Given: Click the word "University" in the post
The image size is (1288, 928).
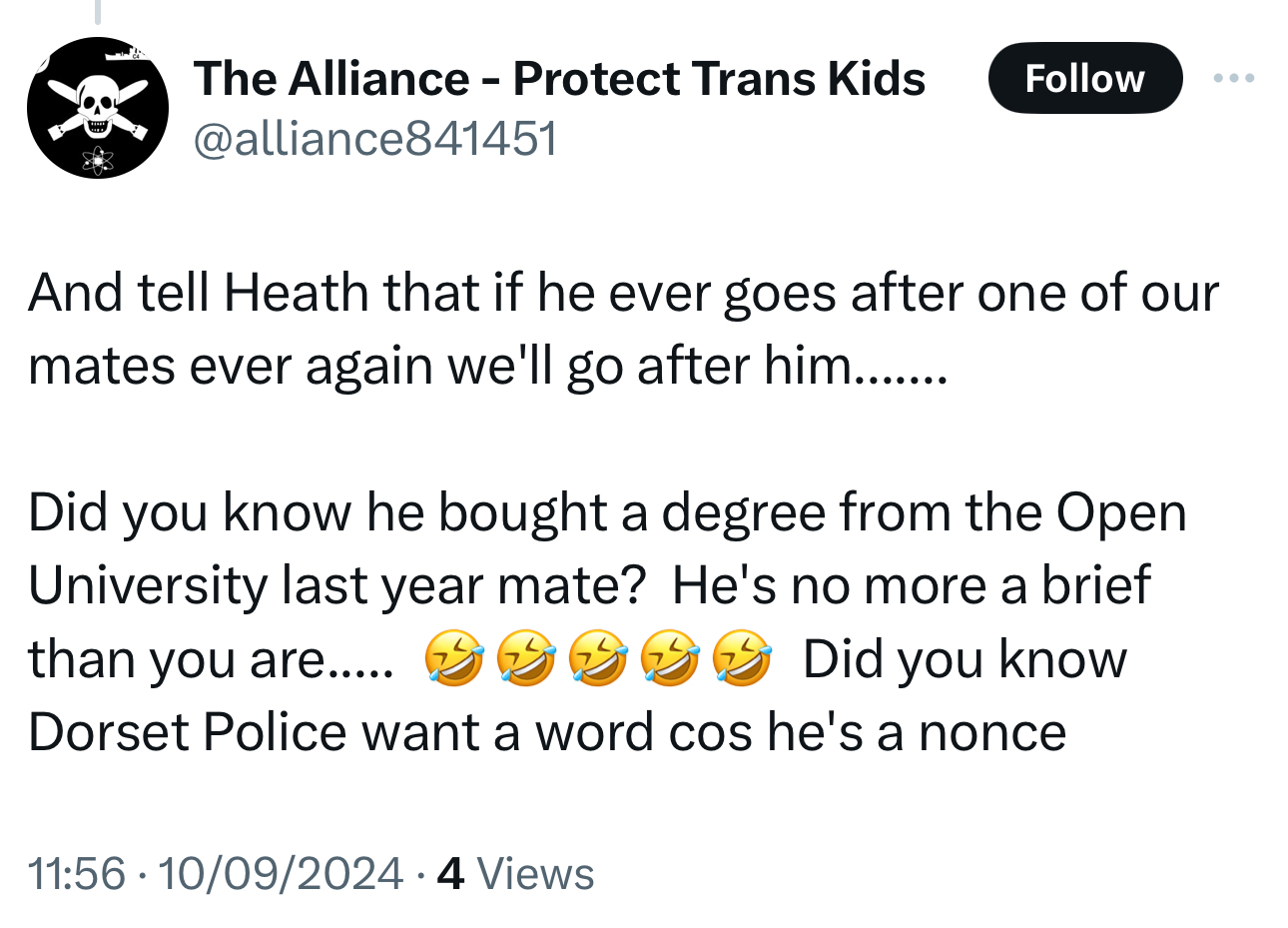Looking at the screenshot, I should (x=147, y=586).
